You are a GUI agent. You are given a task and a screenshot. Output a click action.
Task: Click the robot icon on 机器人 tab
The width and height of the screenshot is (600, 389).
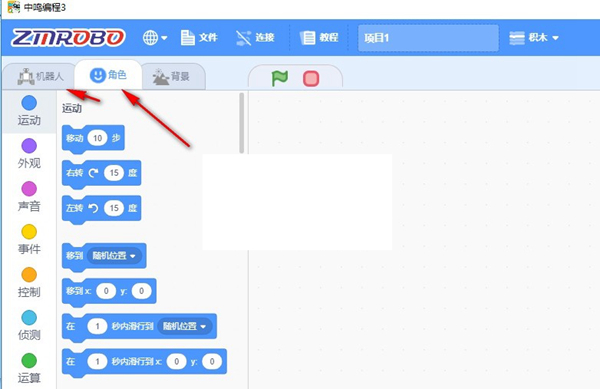click(x=26, y=76)
